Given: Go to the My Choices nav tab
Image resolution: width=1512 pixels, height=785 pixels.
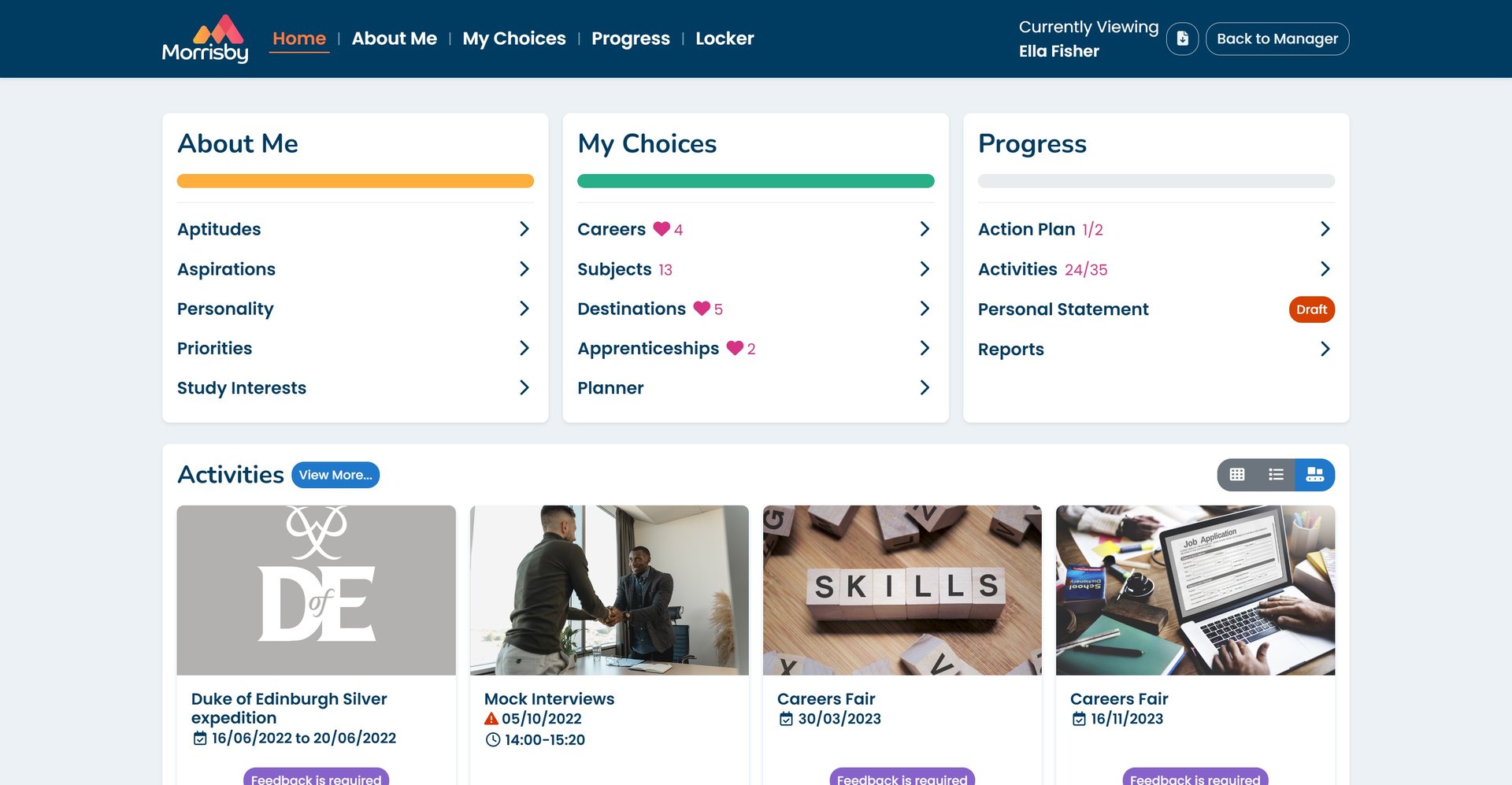Looking at the screenshot, I should [x=514, y=39].
